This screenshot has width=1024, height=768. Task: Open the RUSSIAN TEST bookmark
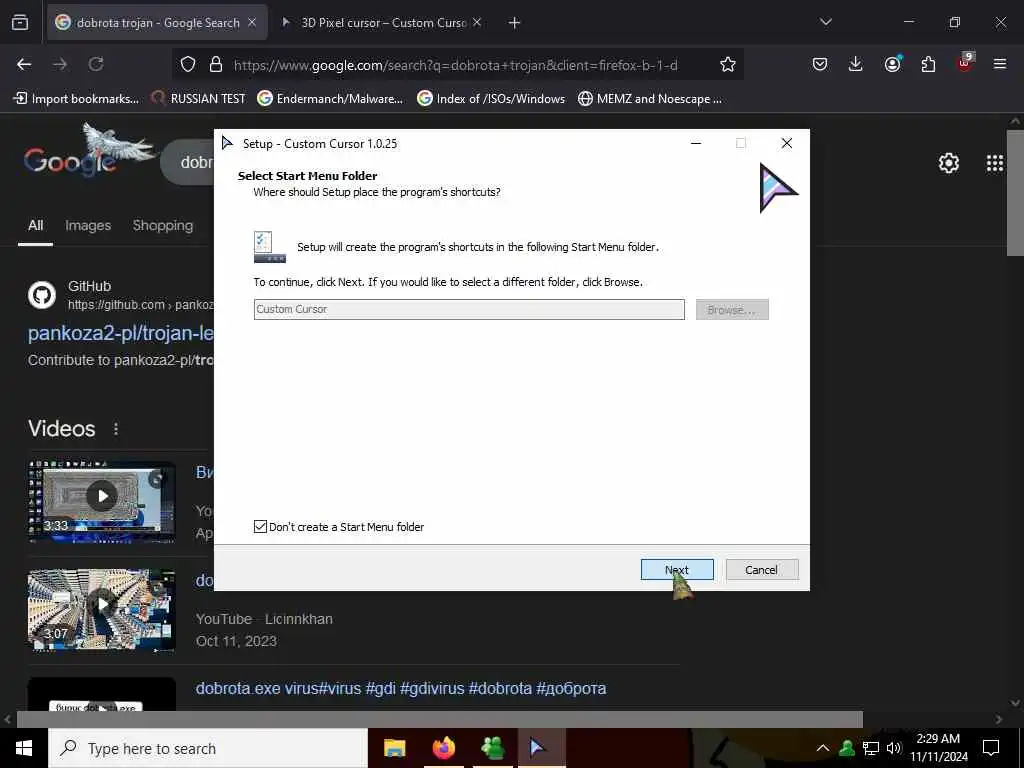[199, 99]
